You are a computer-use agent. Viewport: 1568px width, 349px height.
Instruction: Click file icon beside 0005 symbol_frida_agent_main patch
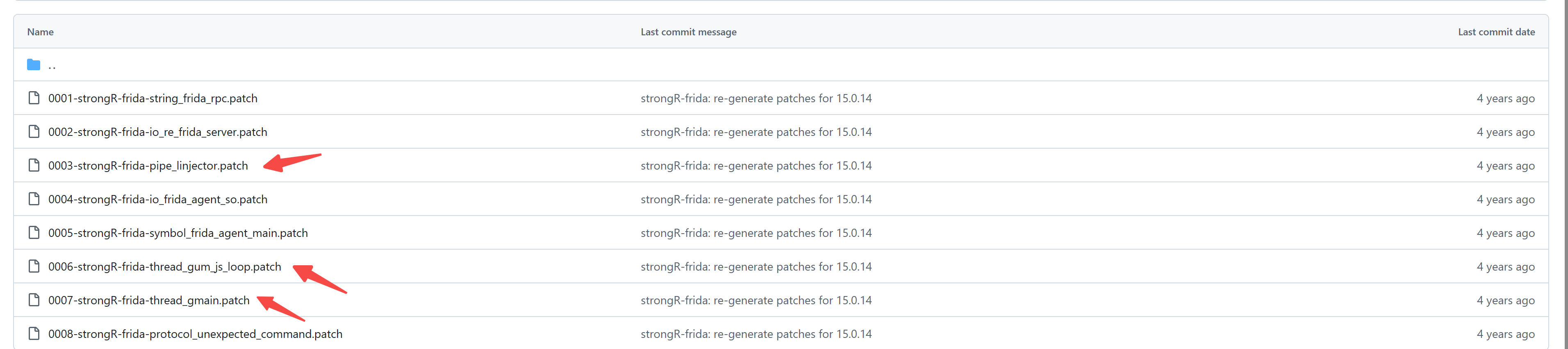tap(34, 233)
